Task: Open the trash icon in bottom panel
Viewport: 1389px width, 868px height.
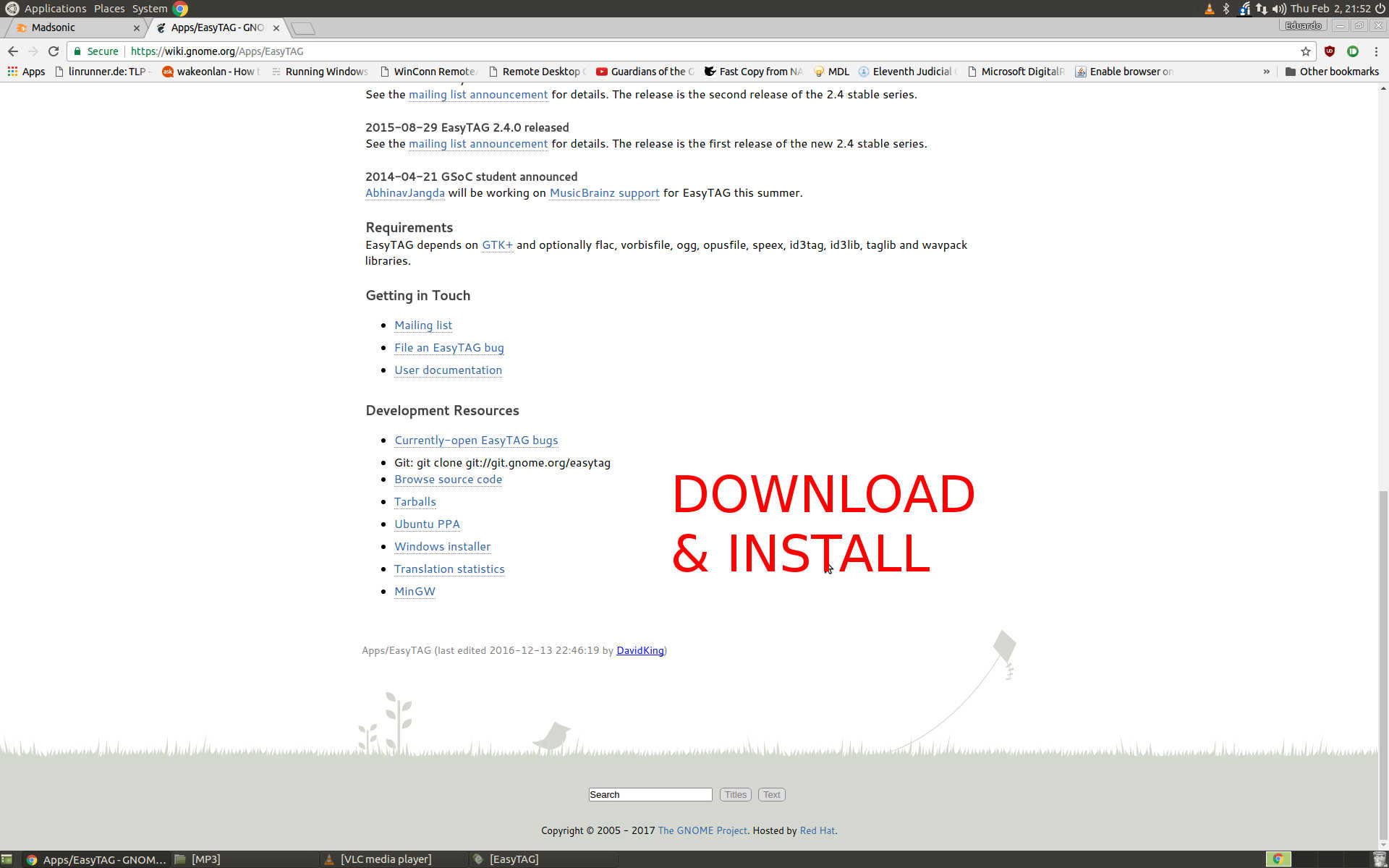Action: 1379,859
